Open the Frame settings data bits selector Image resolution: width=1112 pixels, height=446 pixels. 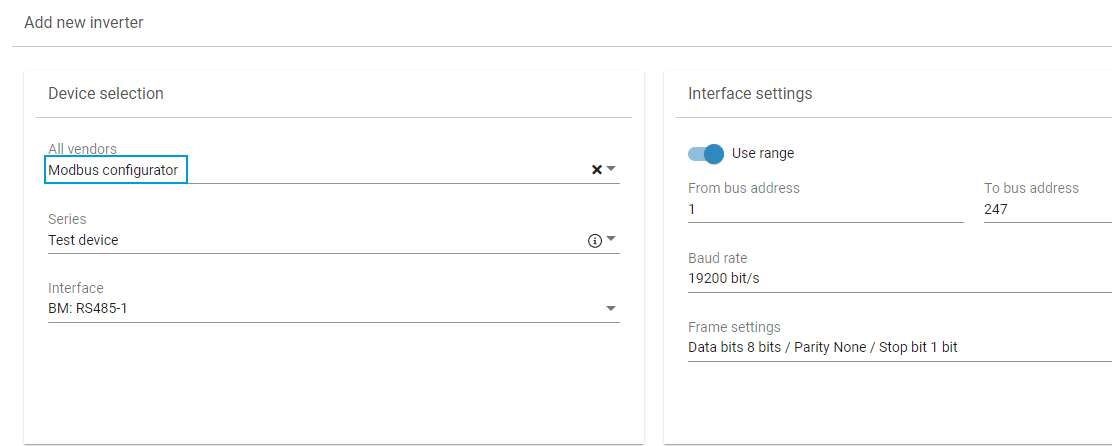[x=898, y=348]
